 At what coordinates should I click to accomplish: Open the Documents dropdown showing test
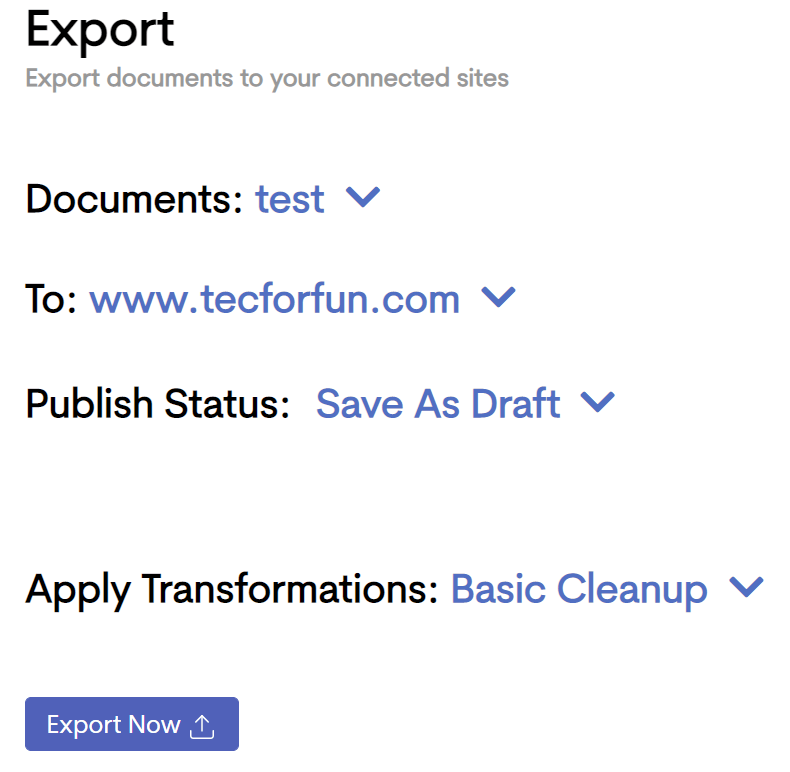(x=318, y=199)
